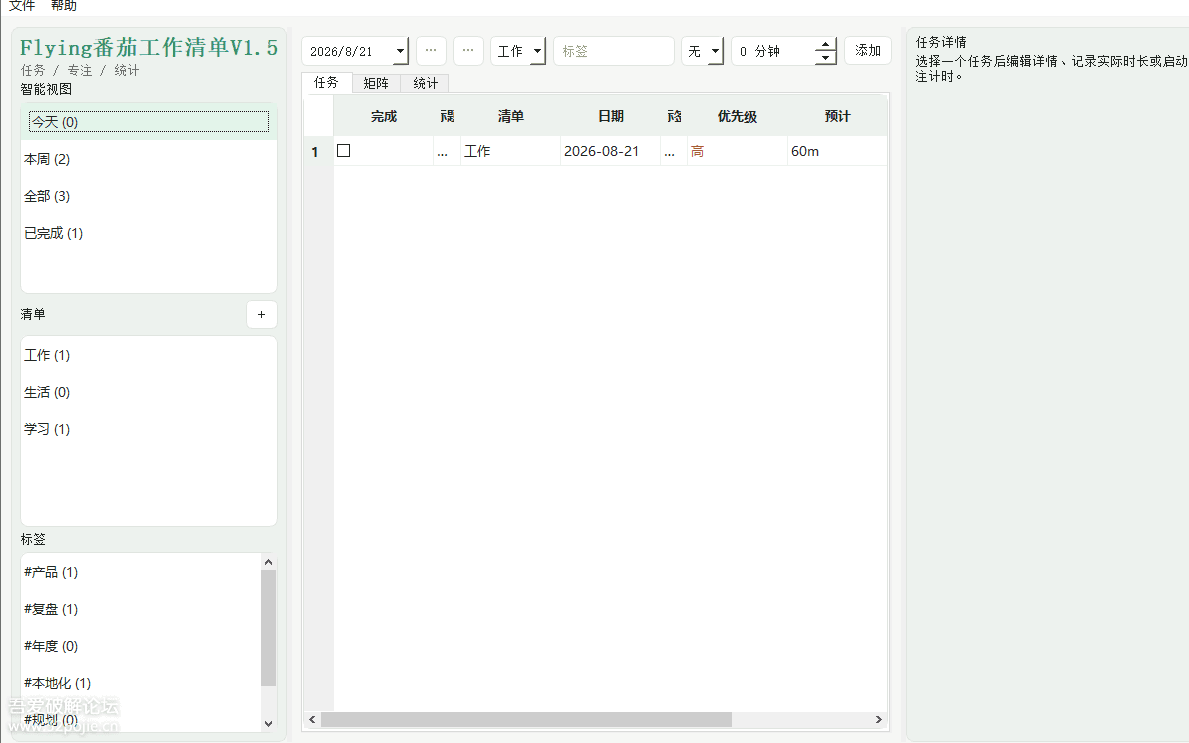This screenshot has height=743, width=1189.
Task: Click the Flying番茄工作清单V1.5 title
Action: click(149, 48)
